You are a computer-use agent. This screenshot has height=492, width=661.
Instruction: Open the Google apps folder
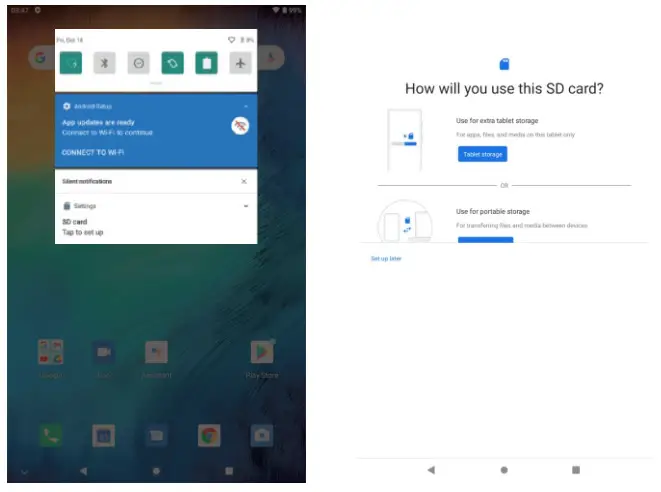[x=51, y=352]
